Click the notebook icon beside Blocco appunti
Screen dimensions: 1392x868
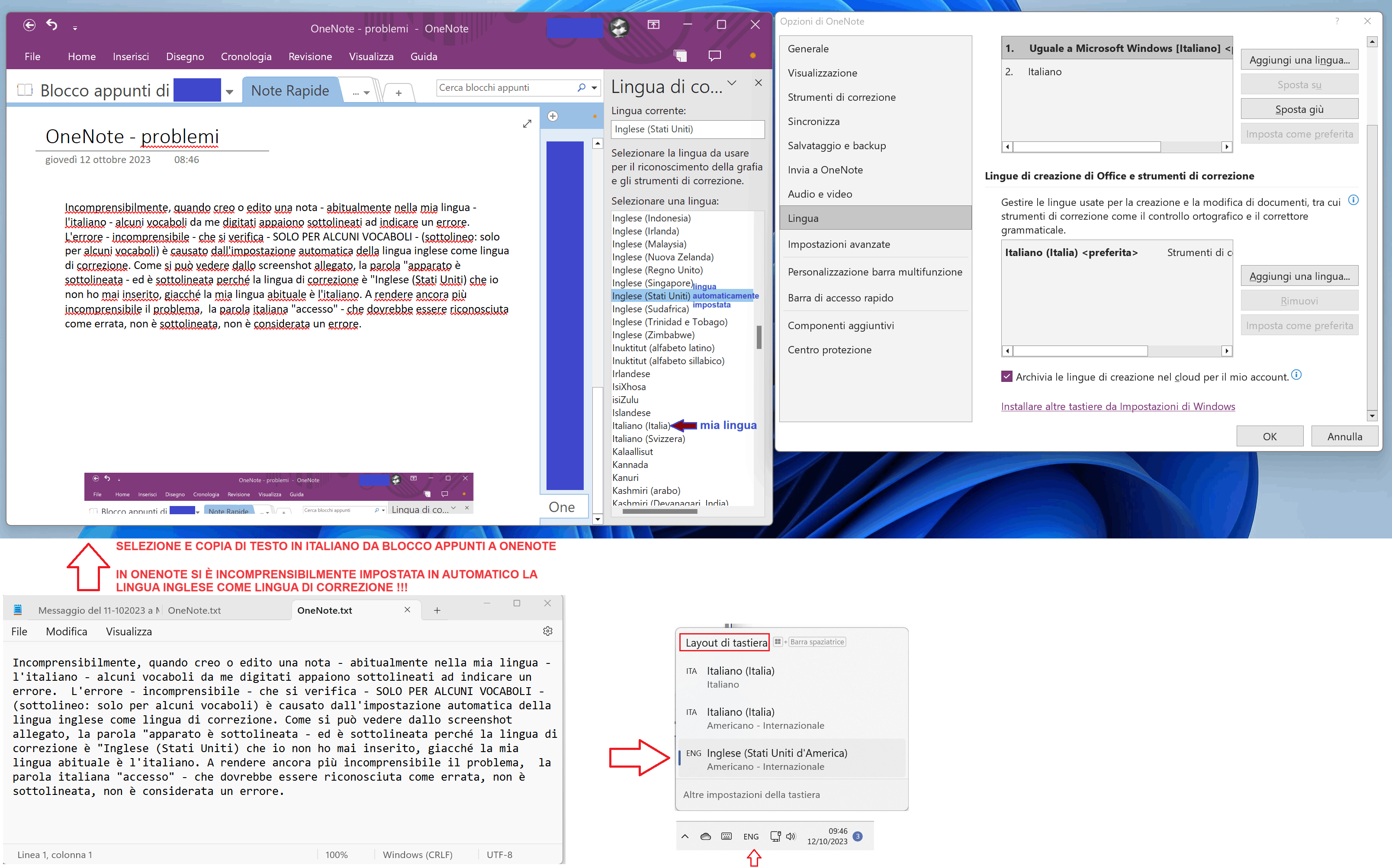click(25, 90)
